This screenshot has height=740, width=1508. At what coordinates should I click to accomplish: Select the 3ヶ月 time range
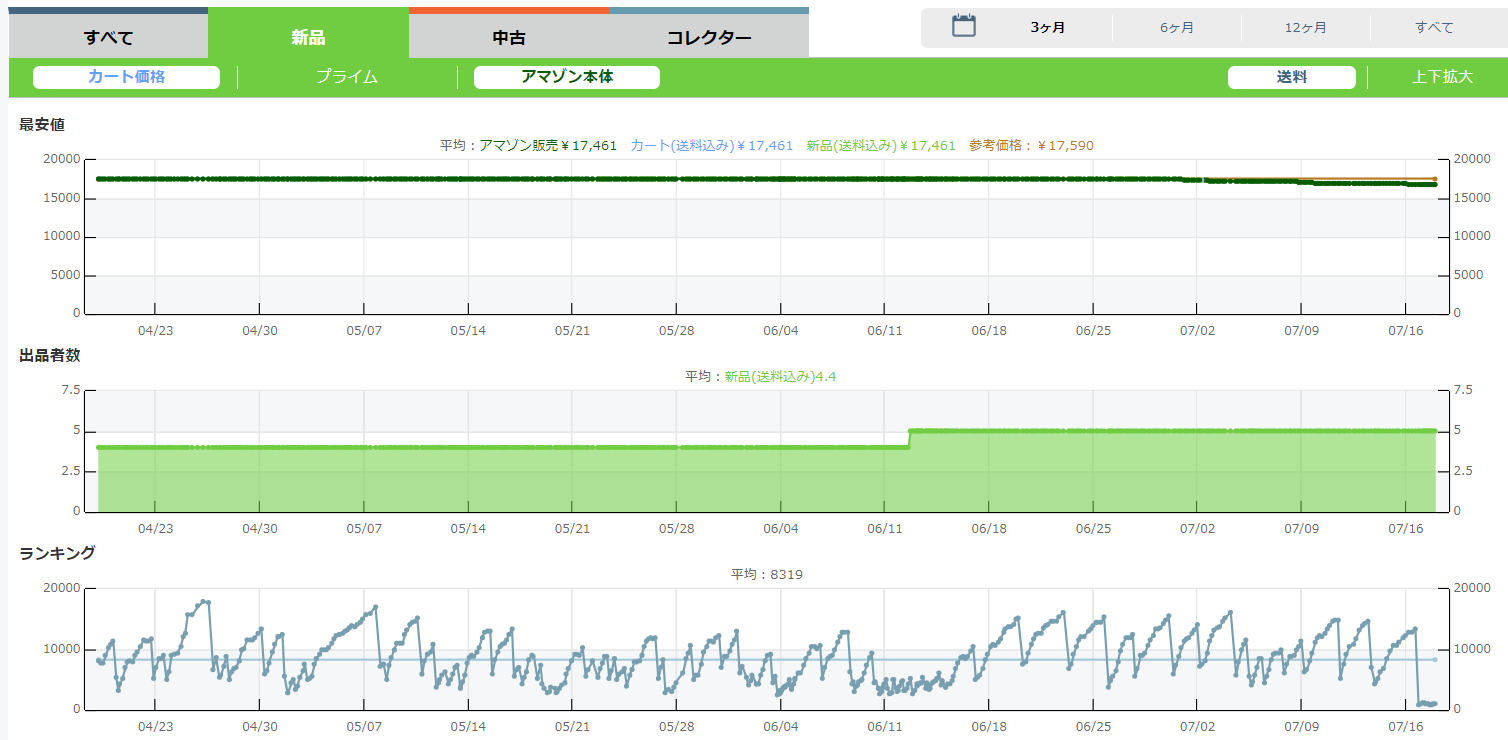click(x=1047, y=28)
